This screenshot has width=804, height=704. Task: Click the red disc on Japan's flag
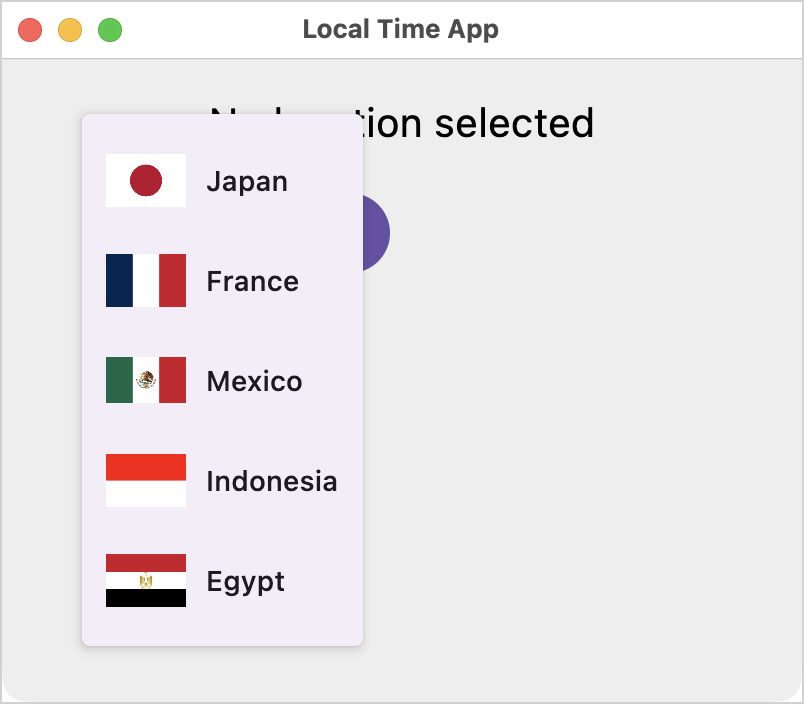tap(146, 180)
